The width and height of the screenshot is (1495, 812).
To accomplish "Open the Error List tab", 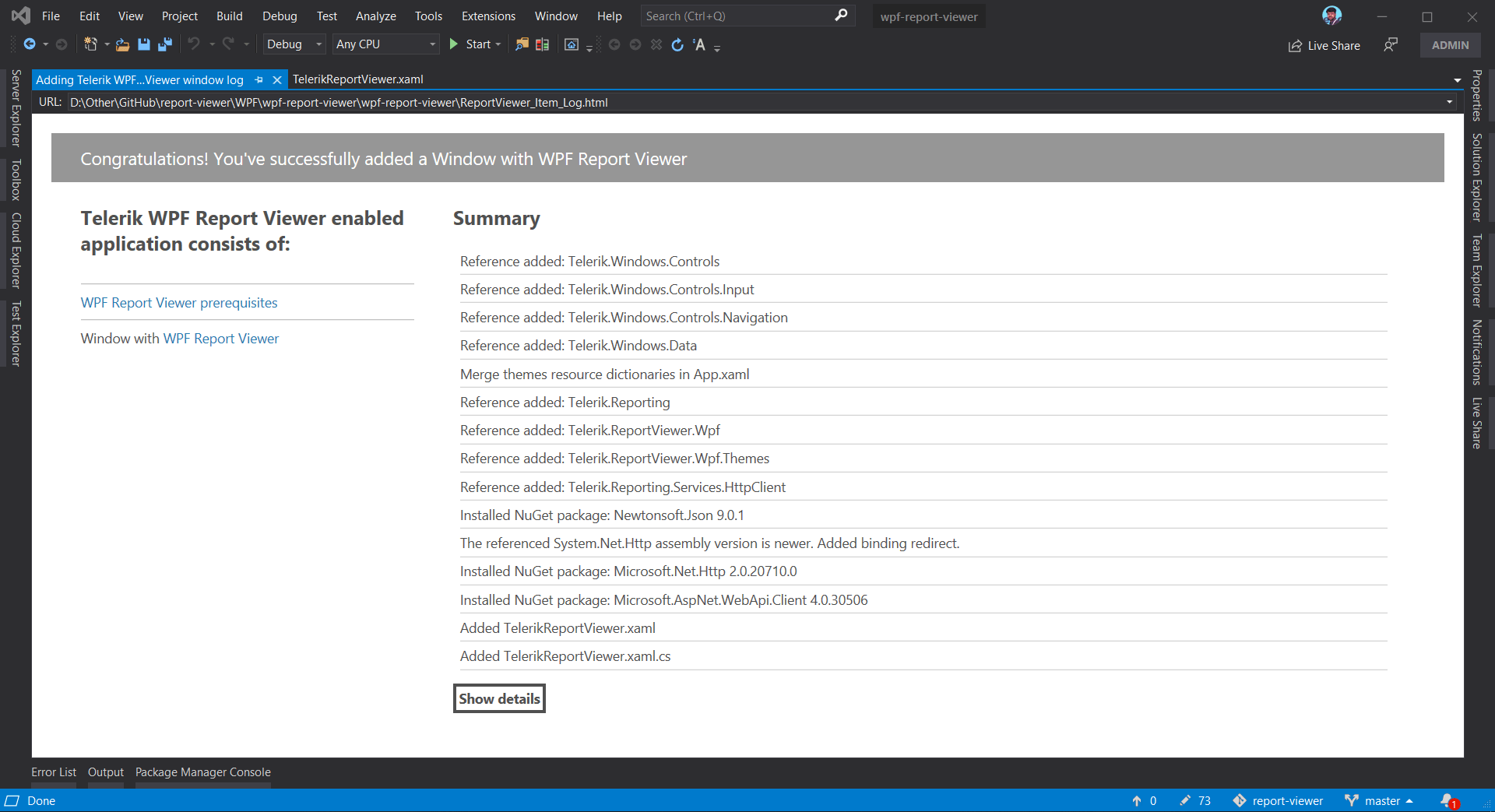I will coord(54,772).
